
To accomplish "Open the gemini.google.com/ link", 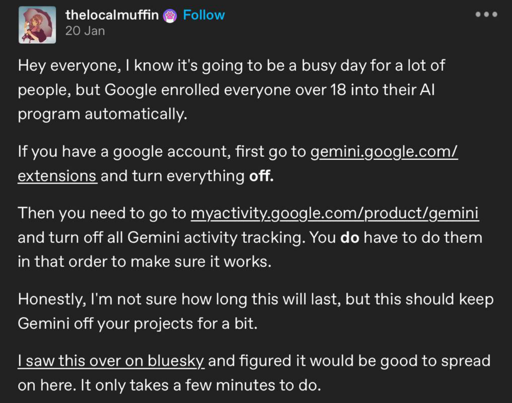I will [x=384, y=152].
